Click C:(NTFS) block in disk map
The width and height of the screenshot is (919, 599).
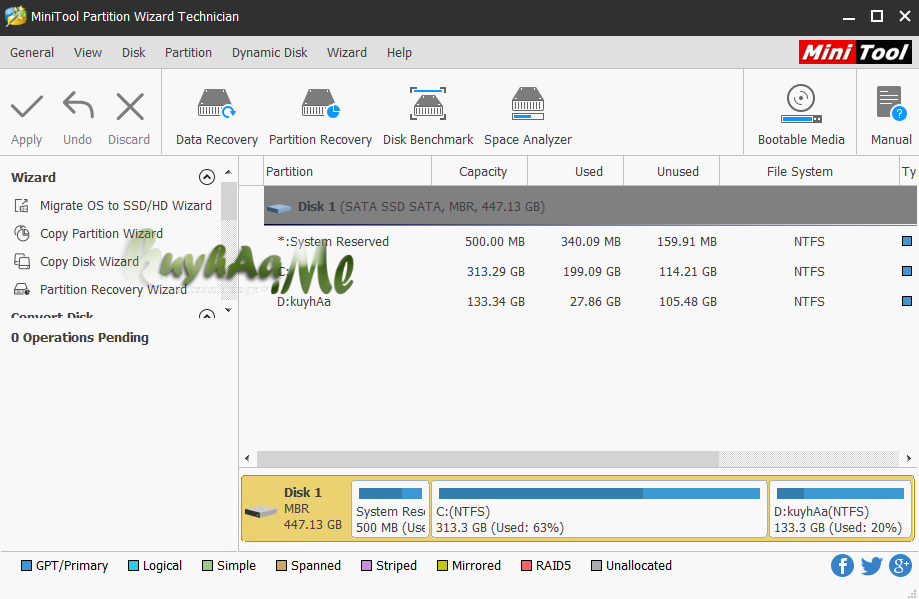(599, 509)
